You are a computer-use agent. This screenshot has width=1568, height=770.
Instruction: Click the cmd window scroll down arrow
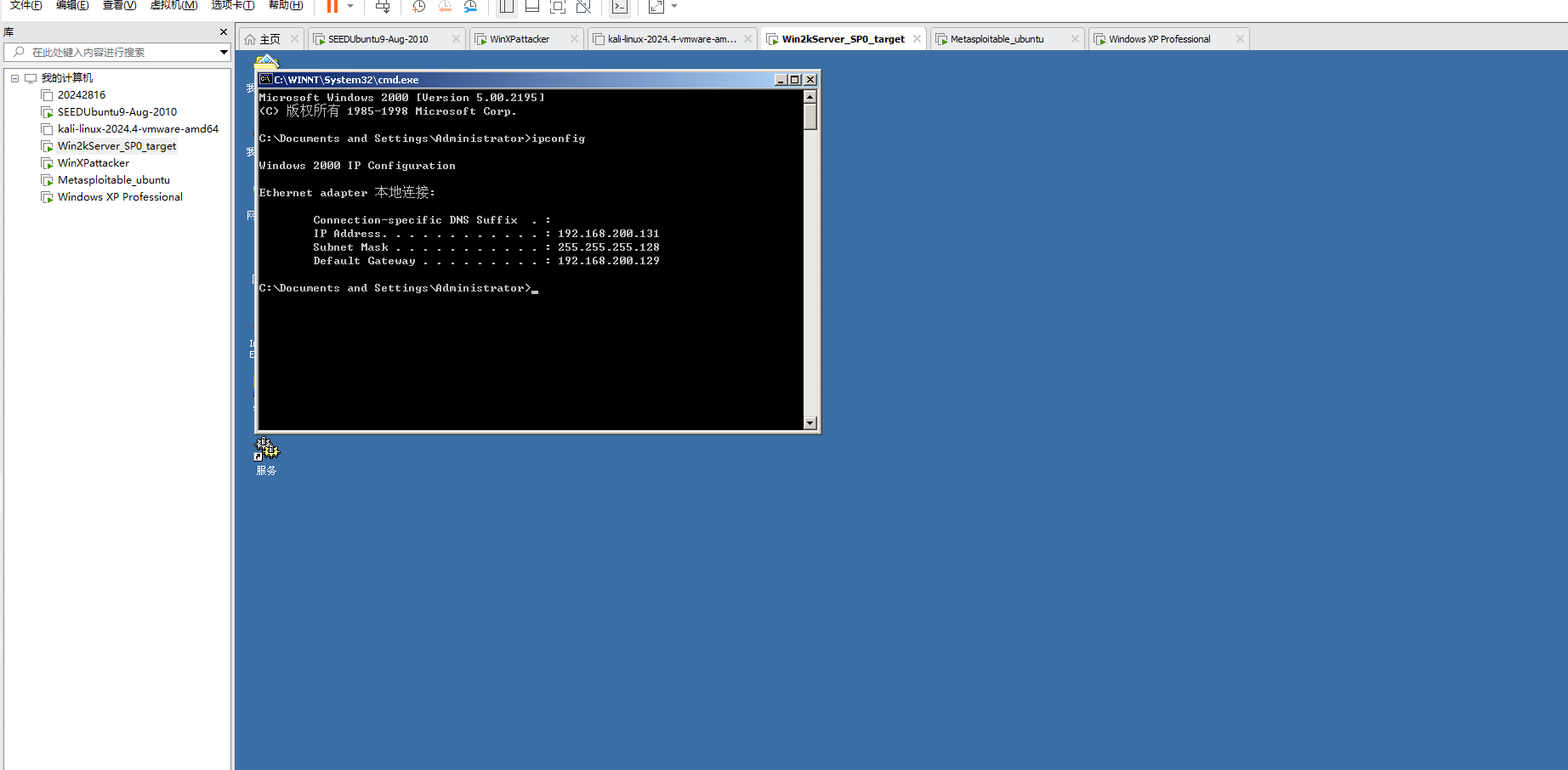pyautogui.click(x=810, y=422)
